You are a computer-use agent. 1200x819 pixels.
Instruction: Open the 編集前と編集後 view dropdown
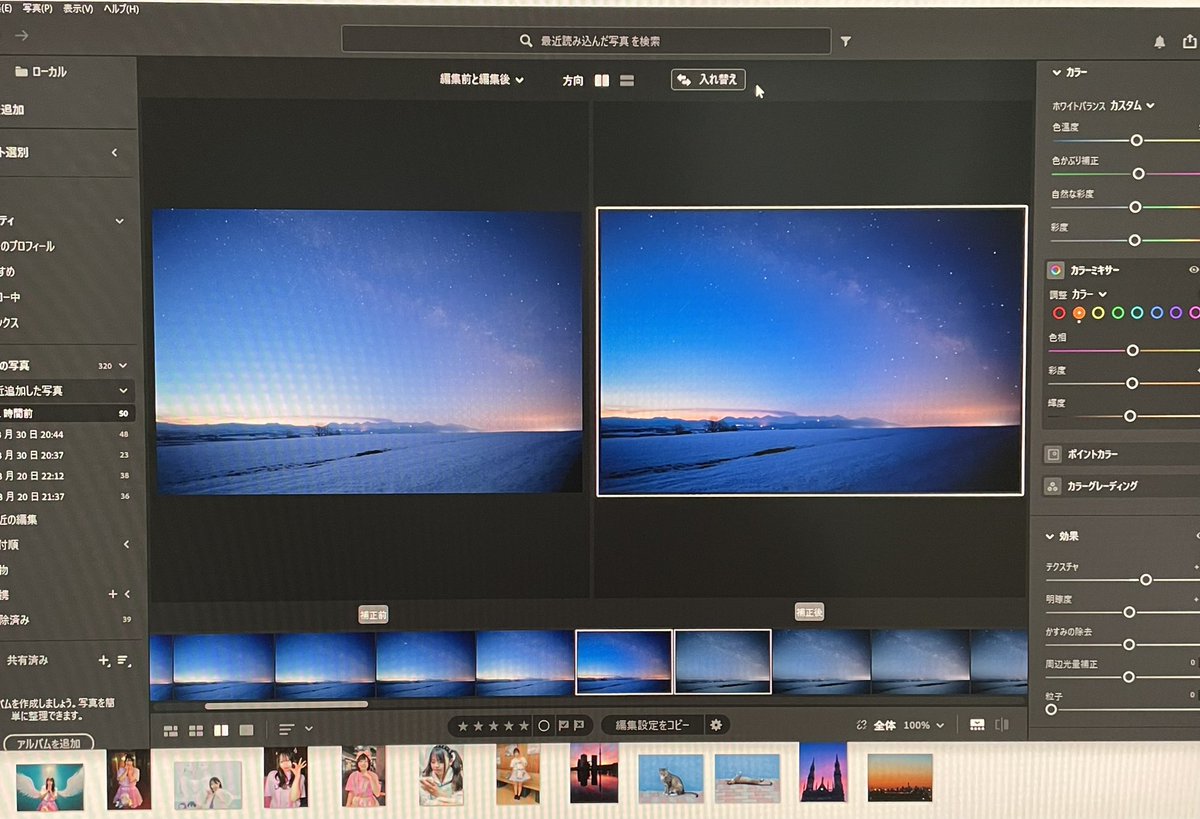coord(482,80)
